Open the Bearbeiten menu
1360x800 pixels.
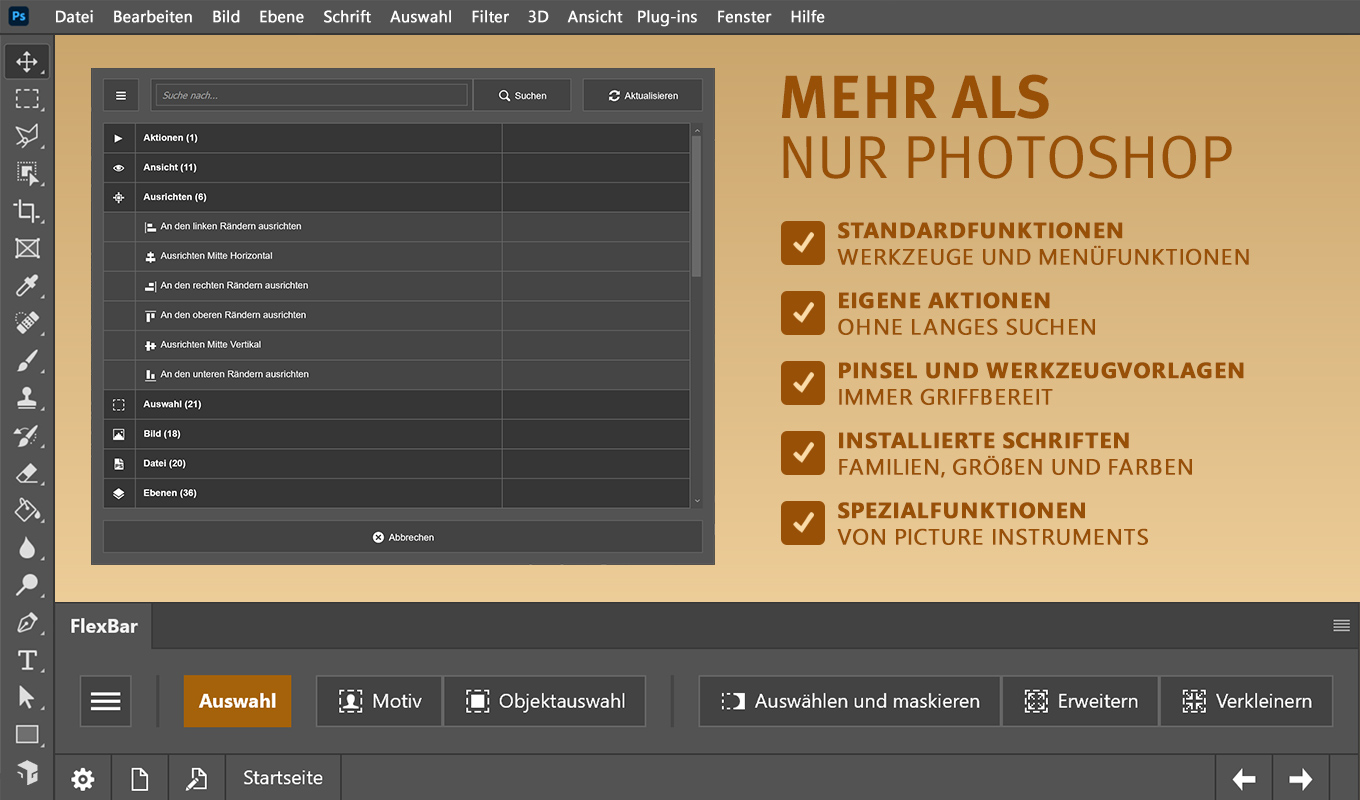[x=153, y=16]
